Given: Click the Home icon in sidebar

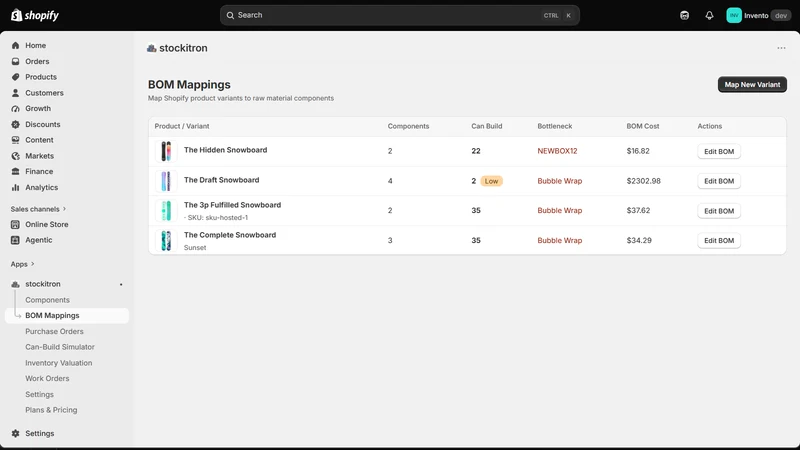Looking at the screenshot, I should [15, 45].
